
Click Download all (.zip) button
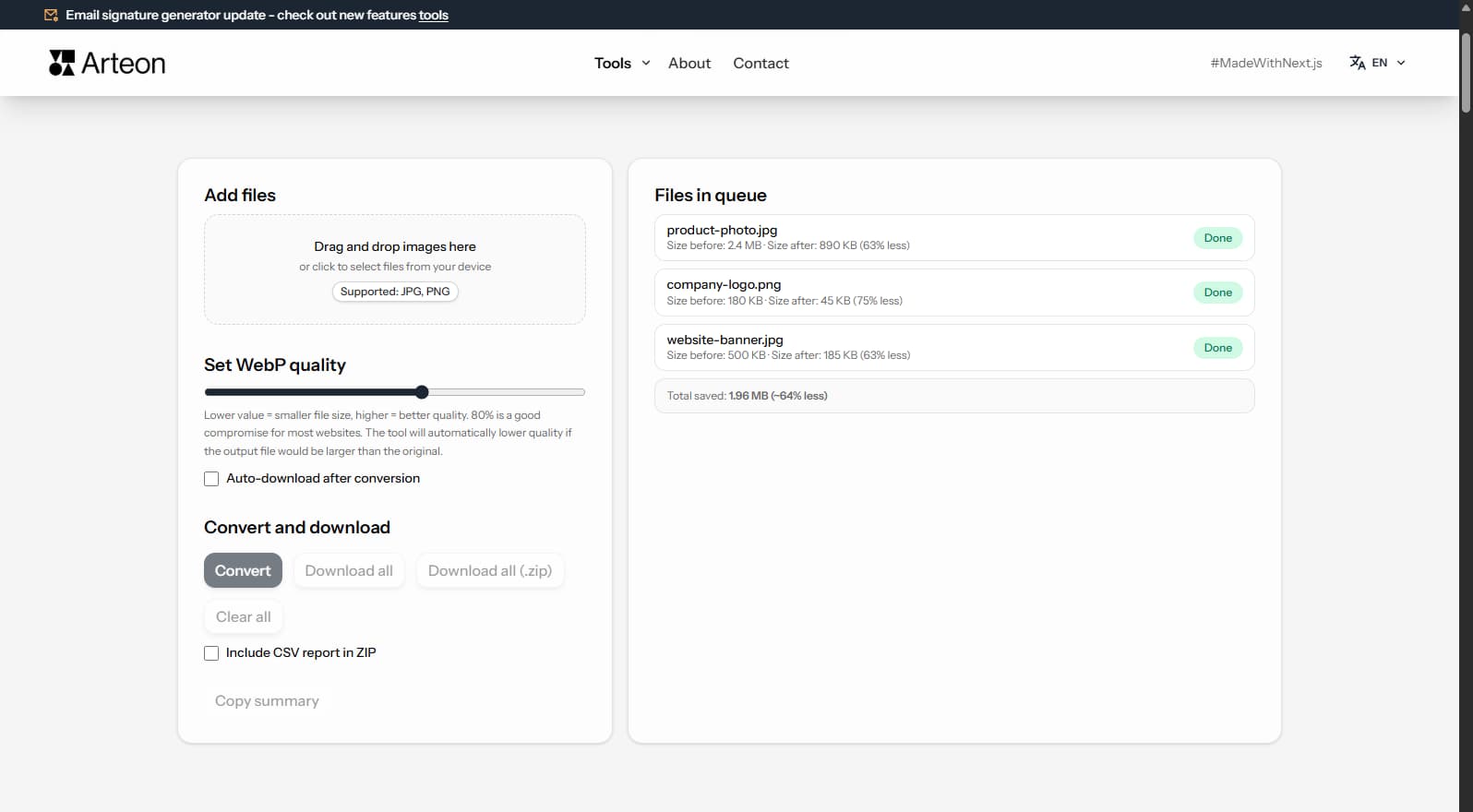(x=490, y=570)
